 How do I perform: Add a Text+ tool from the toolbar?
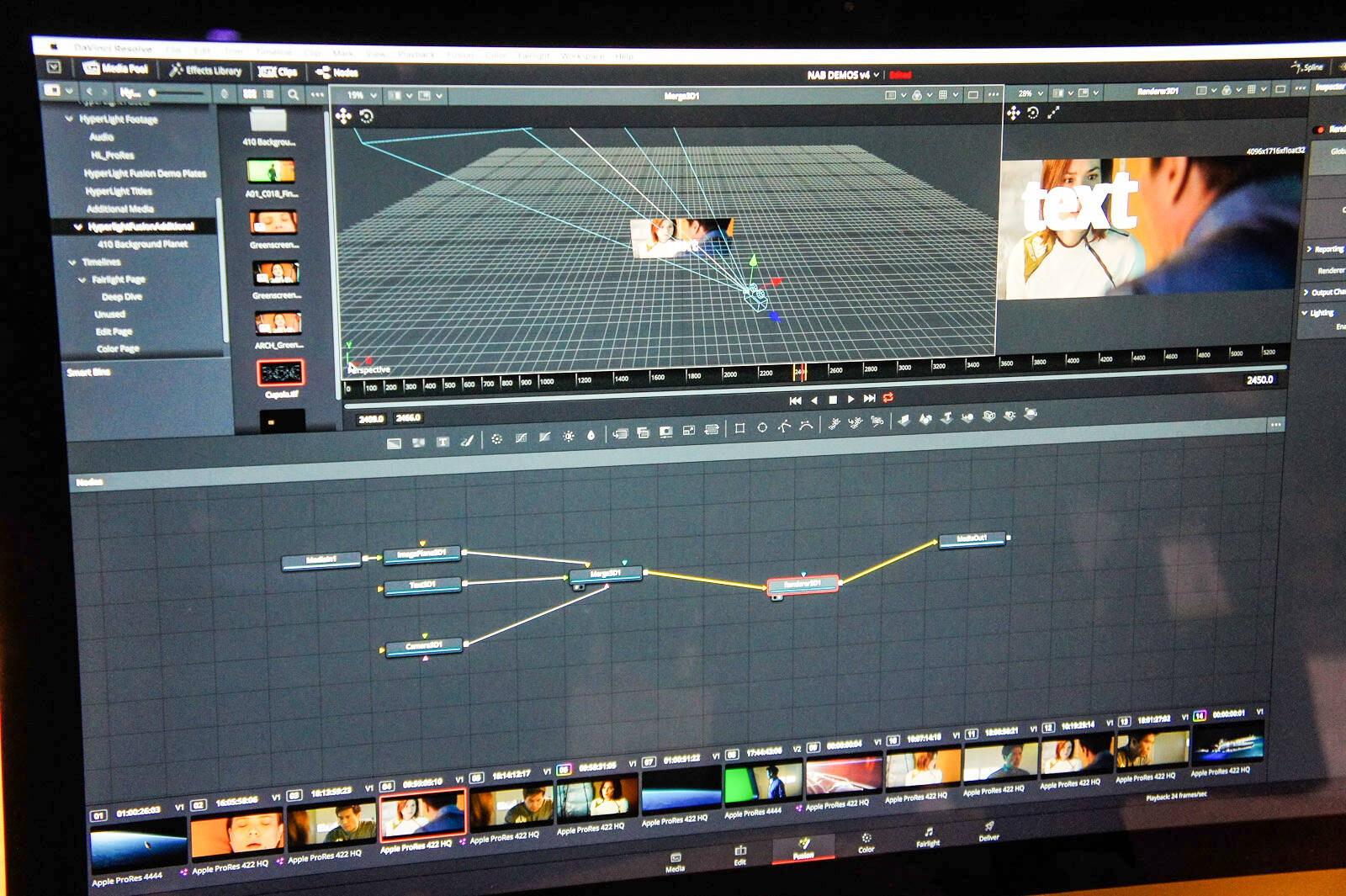coord(442,442)
